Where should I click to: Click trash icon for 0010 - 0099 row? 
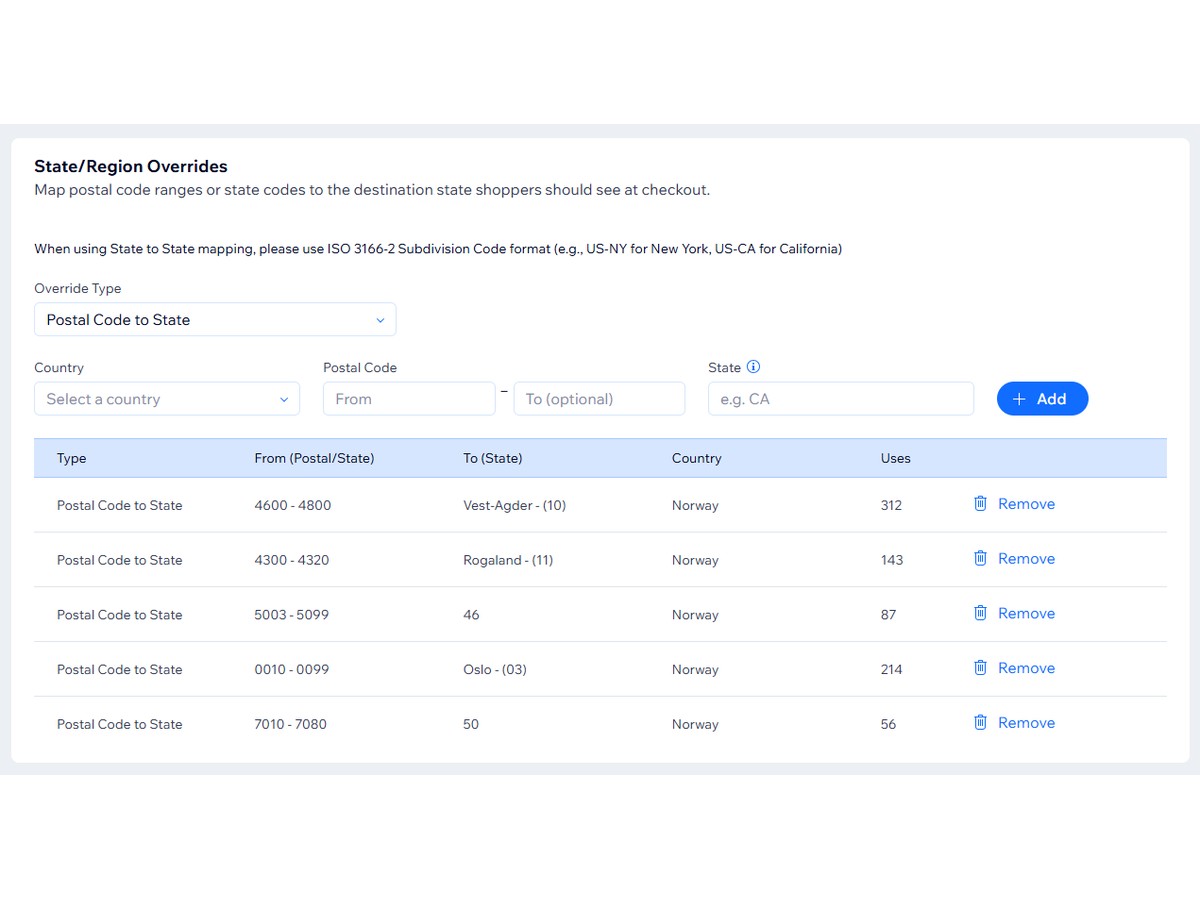(980, 668)
